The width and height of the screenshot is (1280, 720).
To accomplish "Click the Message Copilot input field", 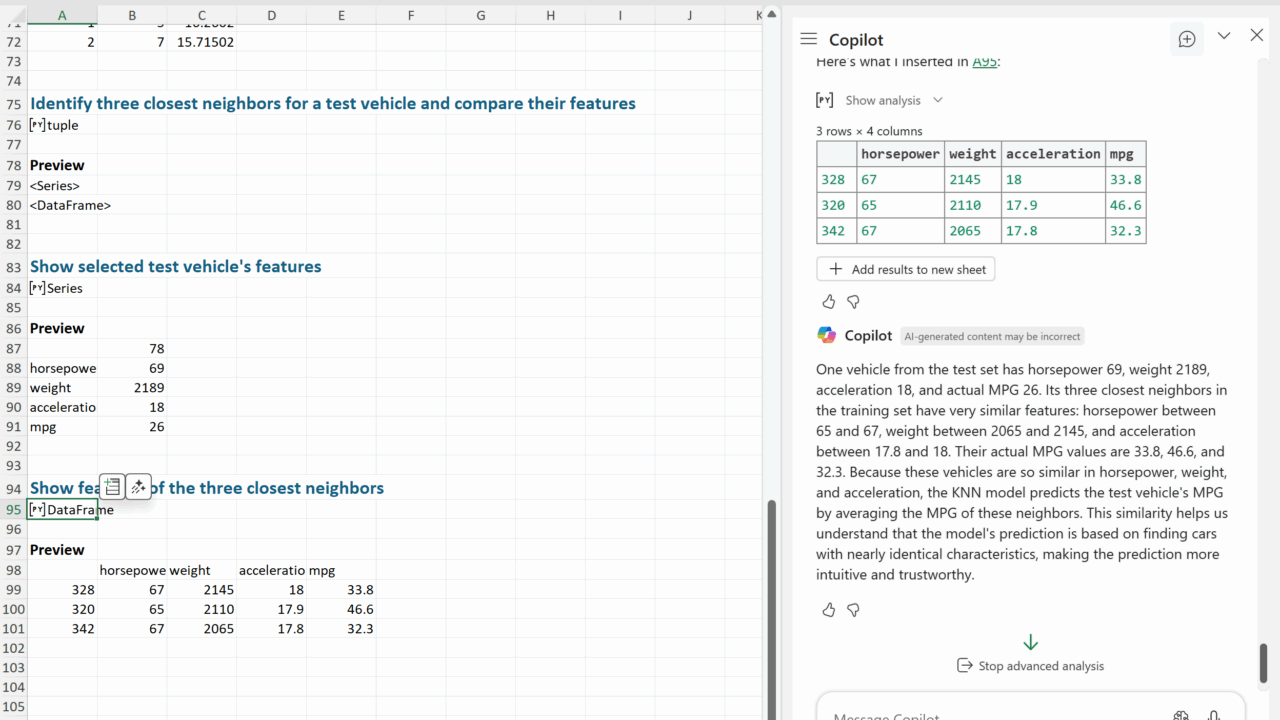I will (990, 714).
